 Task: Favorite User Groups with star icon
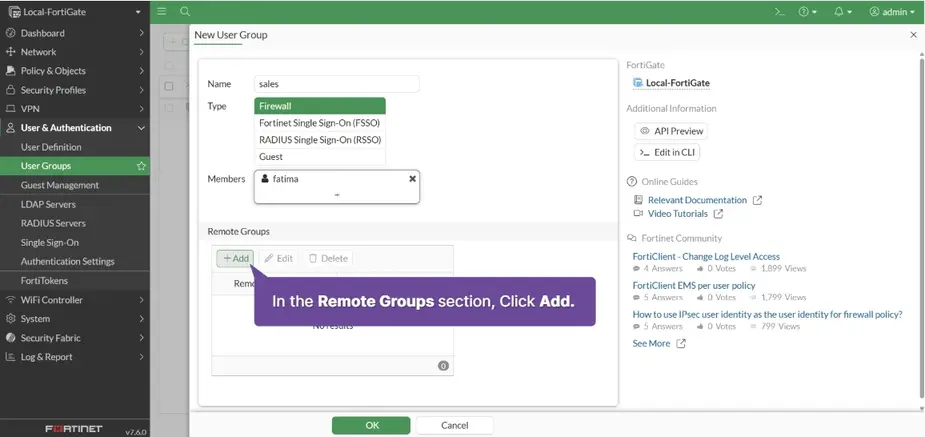click(x=141, y=166)
